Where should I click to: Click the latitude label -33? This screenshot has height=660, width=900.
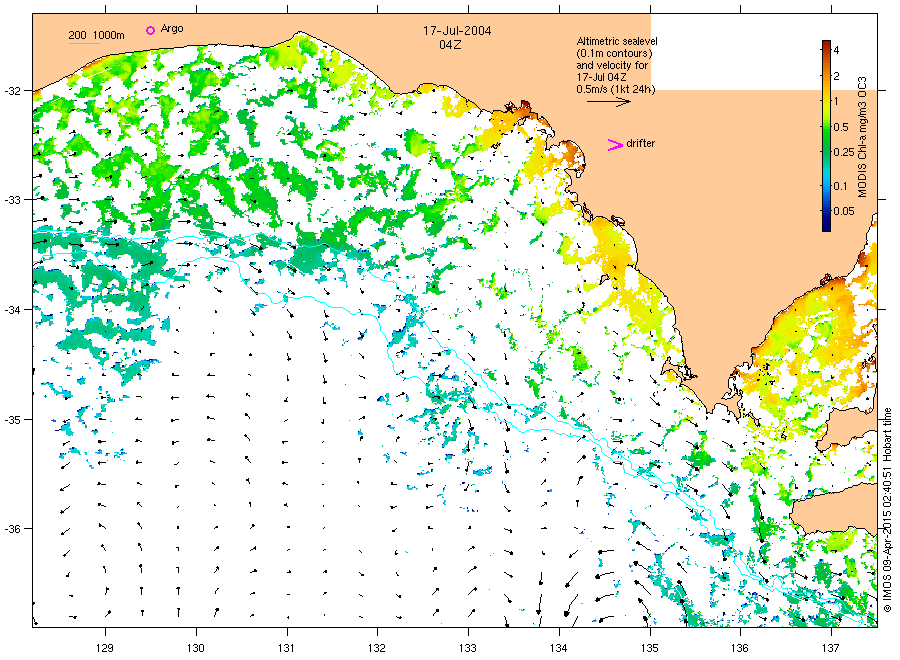(x=14, y=200)
